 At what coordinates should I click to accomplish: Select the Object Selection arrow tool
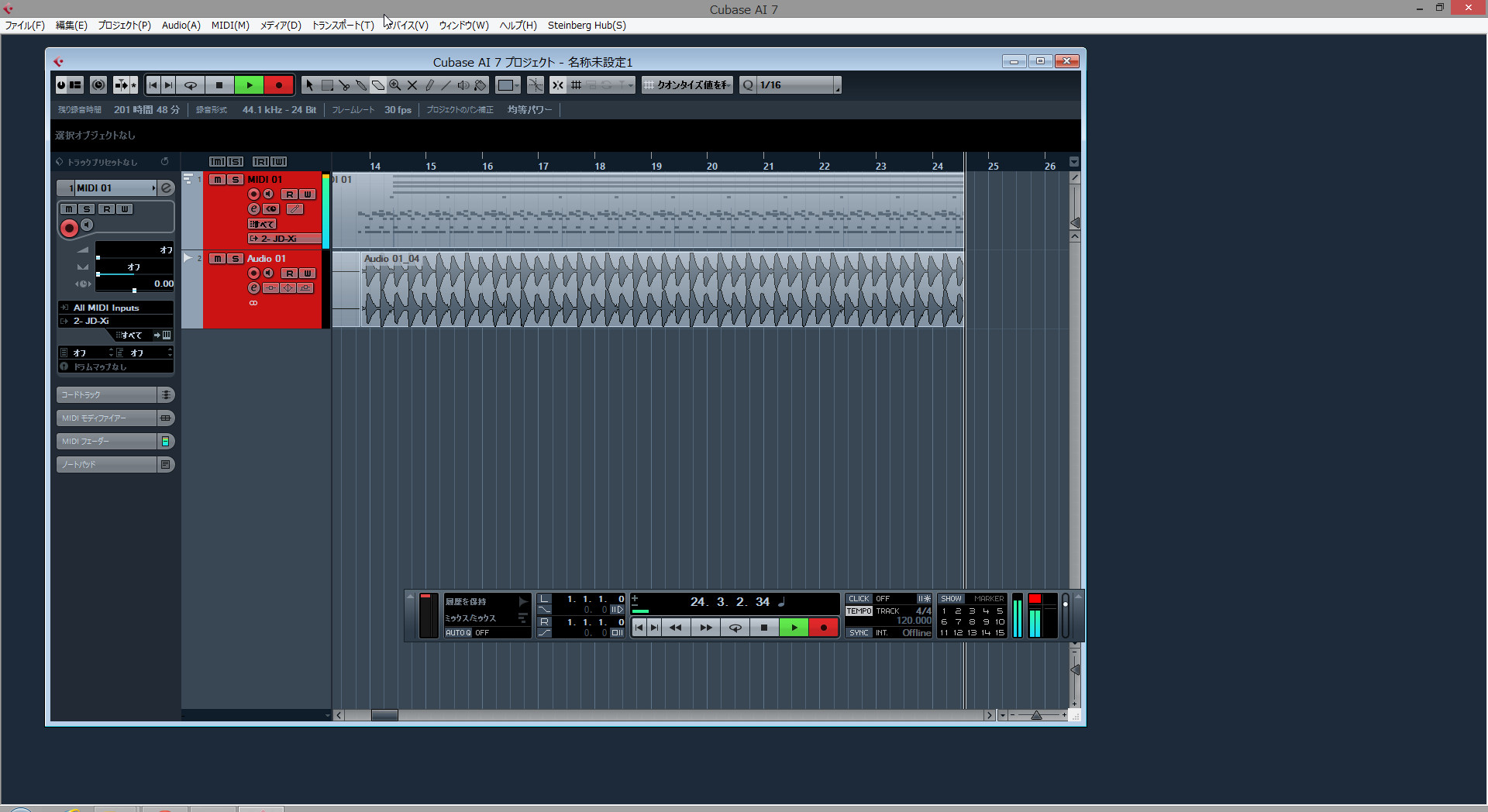[x=309, y=85]
